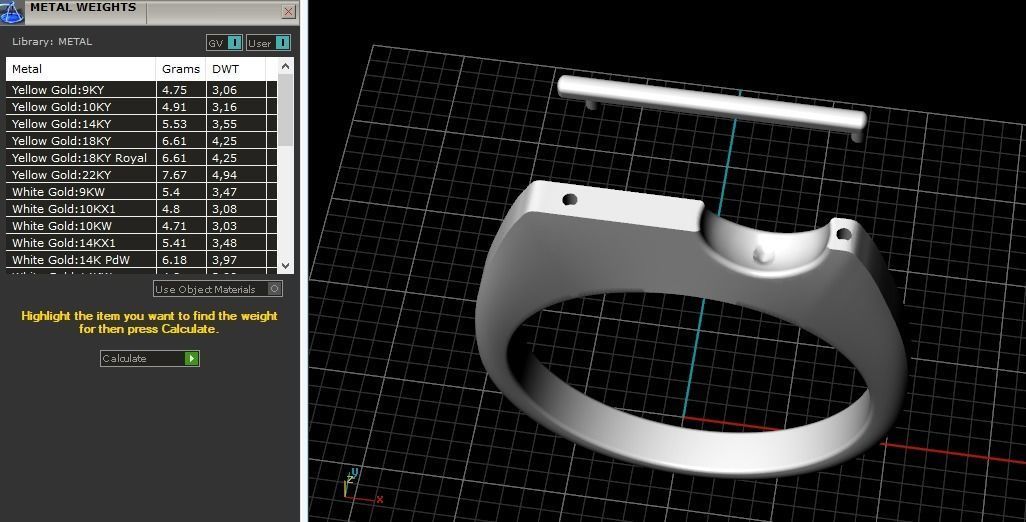Toggle the GV library switch
This screenshot has width=1026, height=522.
coord(224,43)
